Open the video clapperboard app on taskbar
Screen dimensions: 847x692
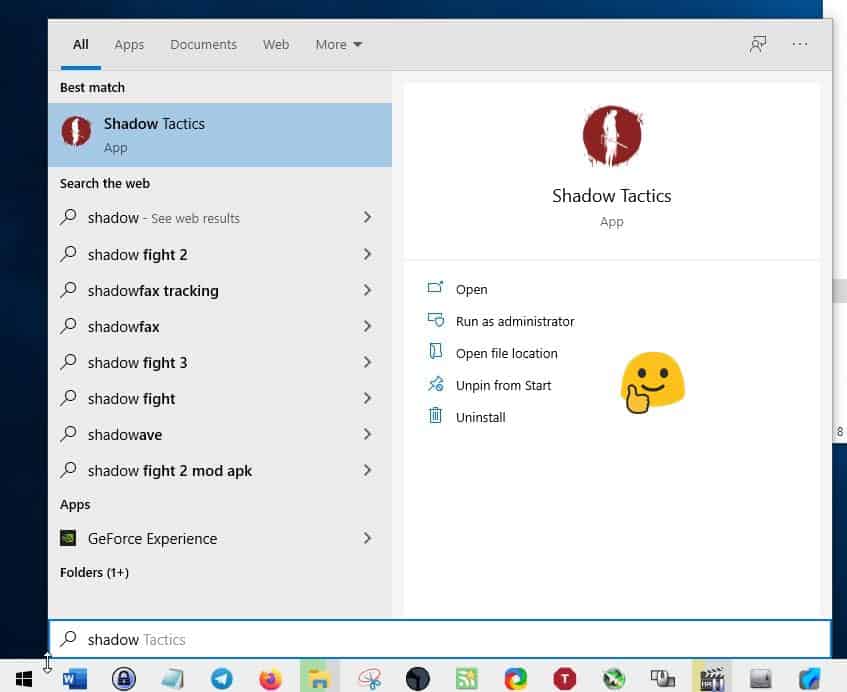tap(712, 678)
